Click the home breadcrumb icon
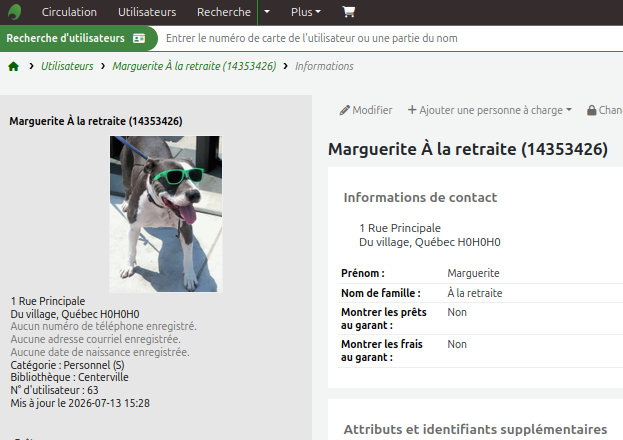Viewport: 623px width, 440px height. [x=14, y=66]
